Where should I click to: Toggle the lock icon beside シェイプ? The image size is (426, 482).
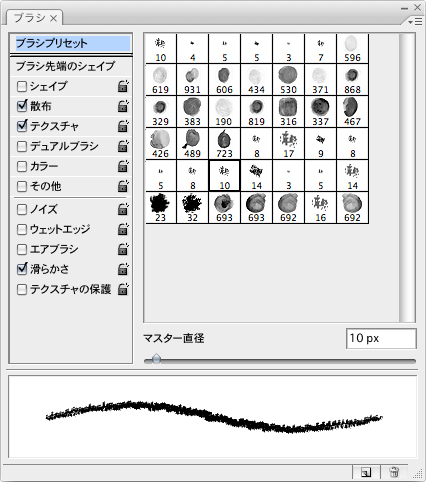click(123, 86)
